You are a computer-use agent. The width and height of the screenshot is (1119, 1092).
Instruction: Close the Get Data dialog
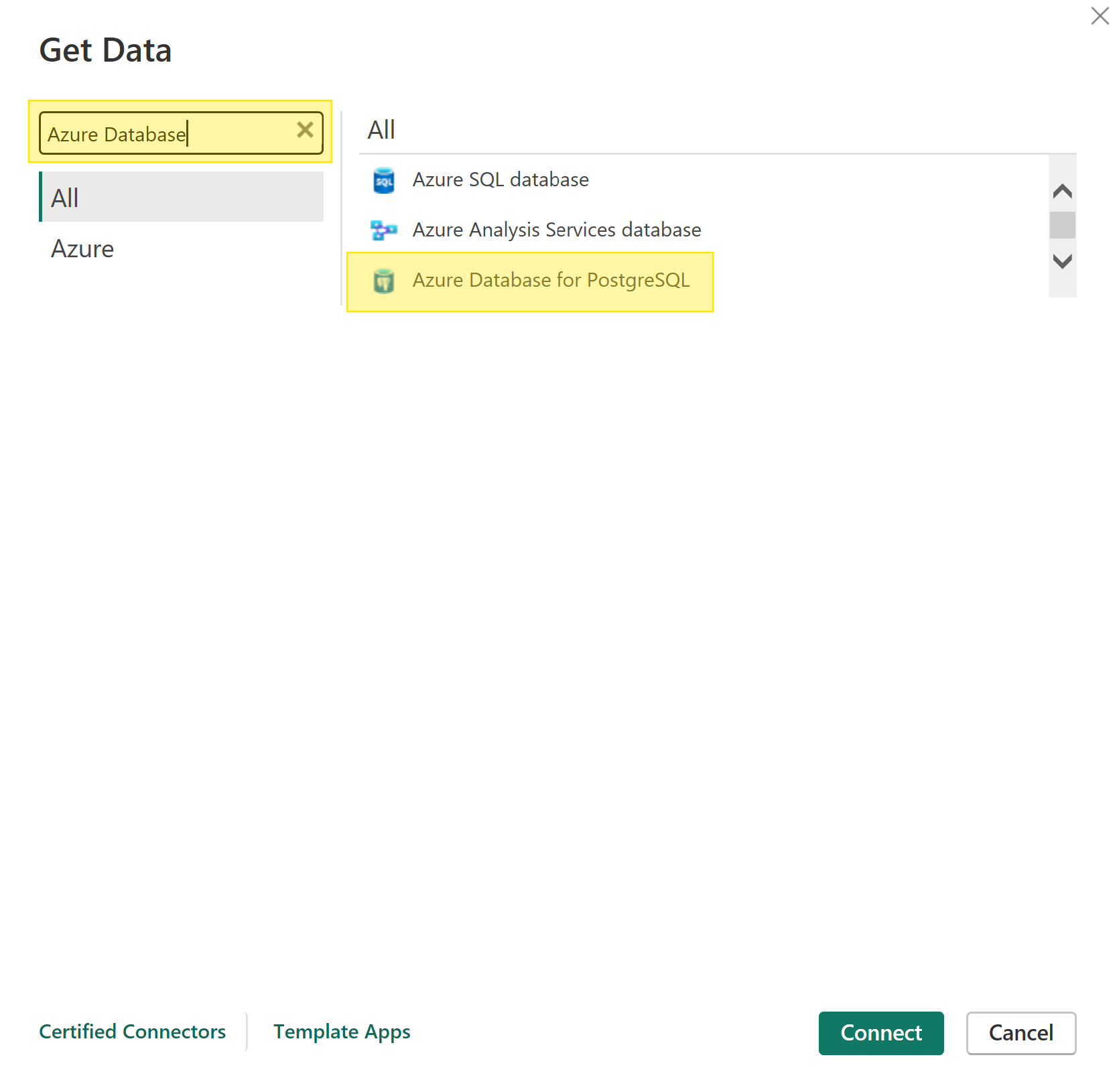(1100, 15)
